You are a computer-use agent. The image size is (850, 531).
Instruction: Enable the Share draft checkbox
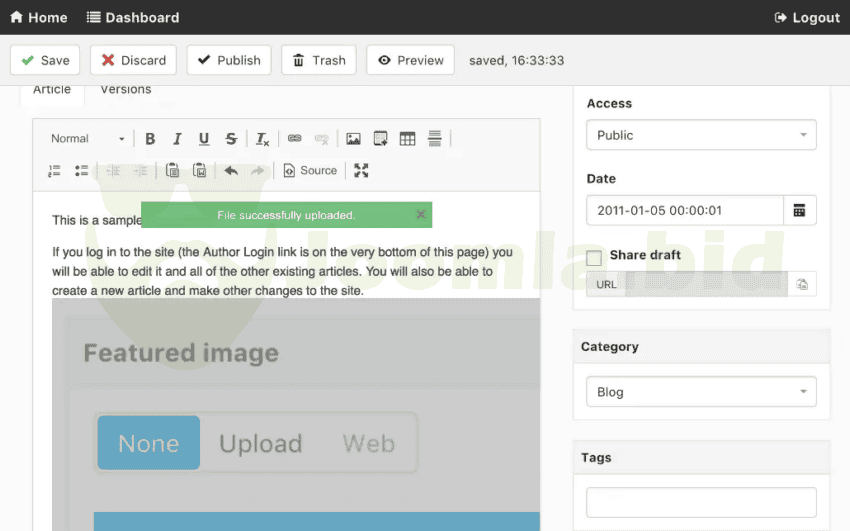click(x=594, y=257)
